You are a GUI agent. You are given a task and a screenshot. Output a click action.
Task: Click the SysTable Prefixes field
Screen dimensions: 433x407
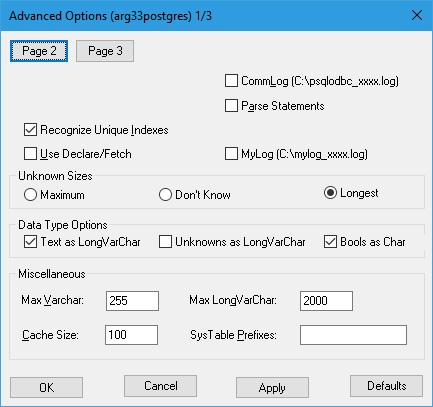353,335
